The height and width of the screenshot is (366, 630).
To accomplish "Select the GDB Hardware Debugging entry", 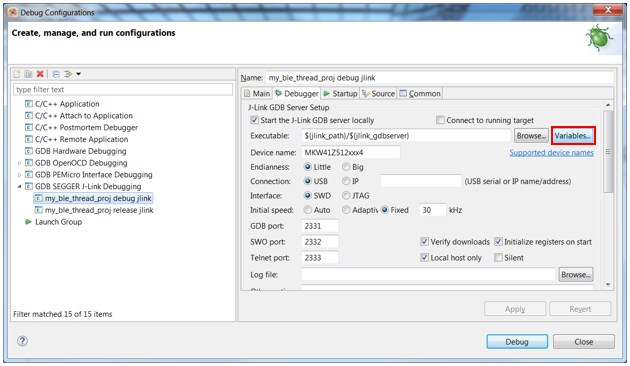I will pos(80,151).
